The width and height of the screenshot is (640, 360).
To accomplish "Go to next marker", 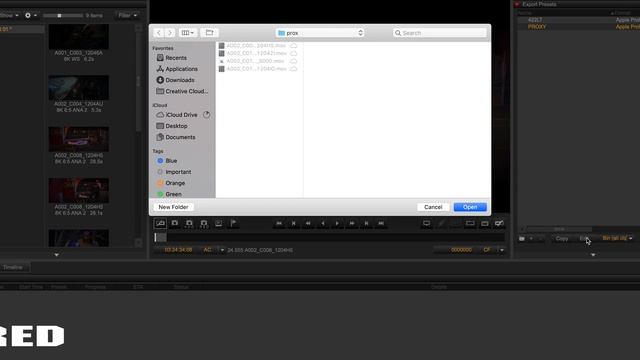I will [x=367, y=223].
